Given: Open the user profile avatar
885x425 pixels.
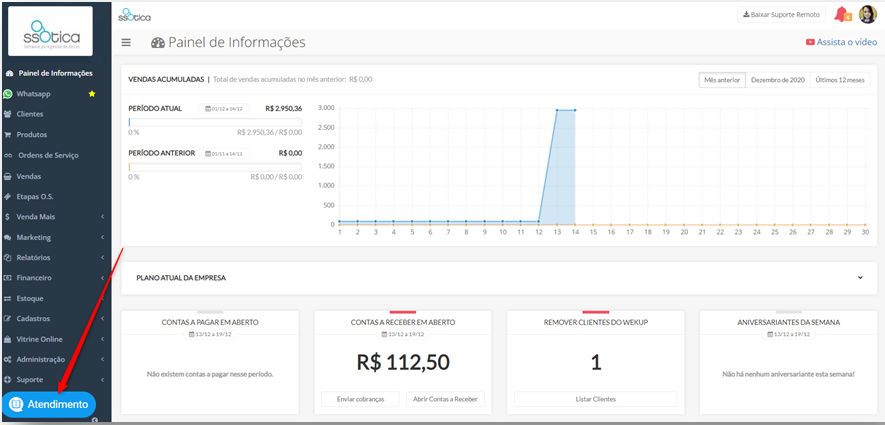Looking at the screenshot, I should click(x=868, y=14).
